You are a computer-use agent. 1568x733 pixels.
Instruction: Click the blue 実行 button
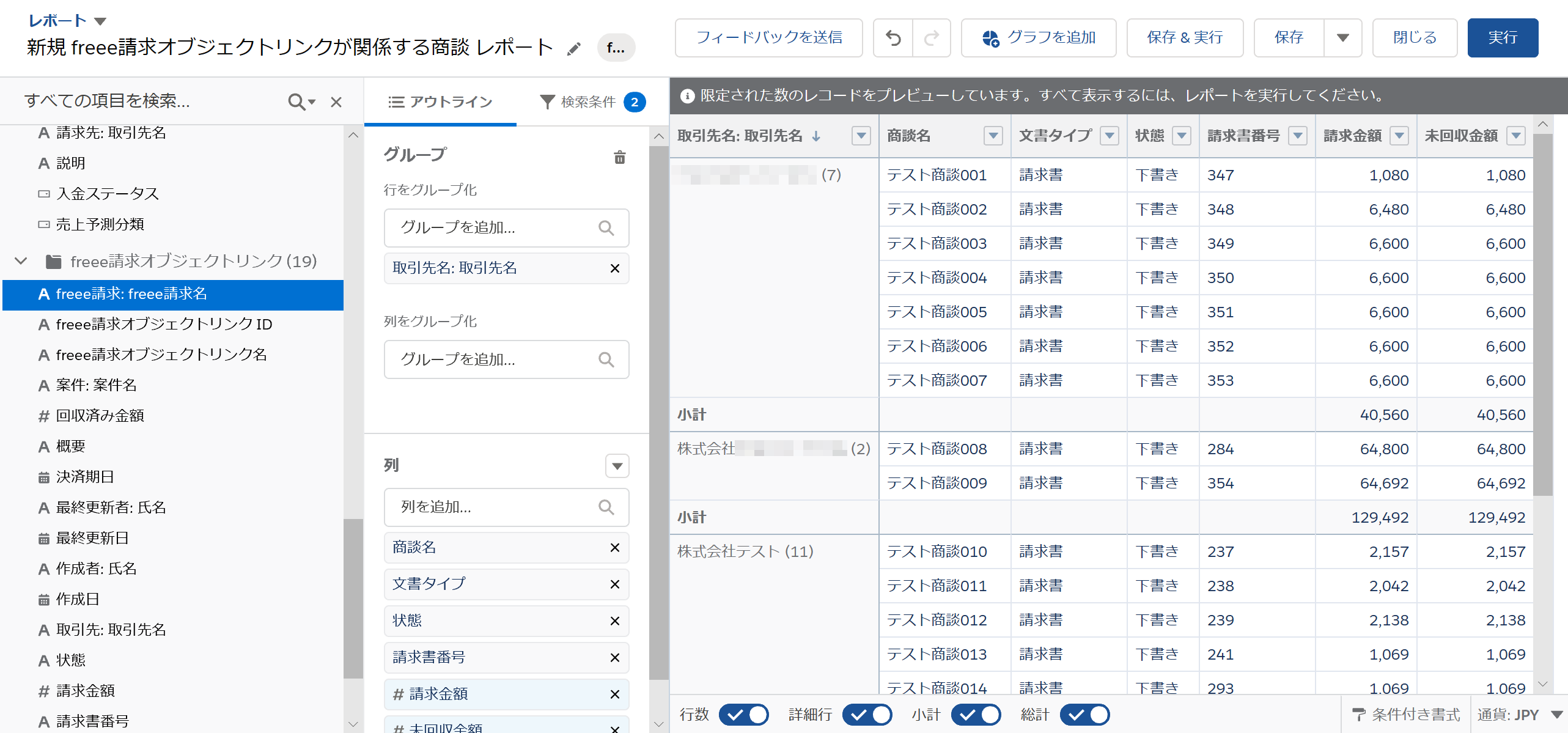(1503, 38)
